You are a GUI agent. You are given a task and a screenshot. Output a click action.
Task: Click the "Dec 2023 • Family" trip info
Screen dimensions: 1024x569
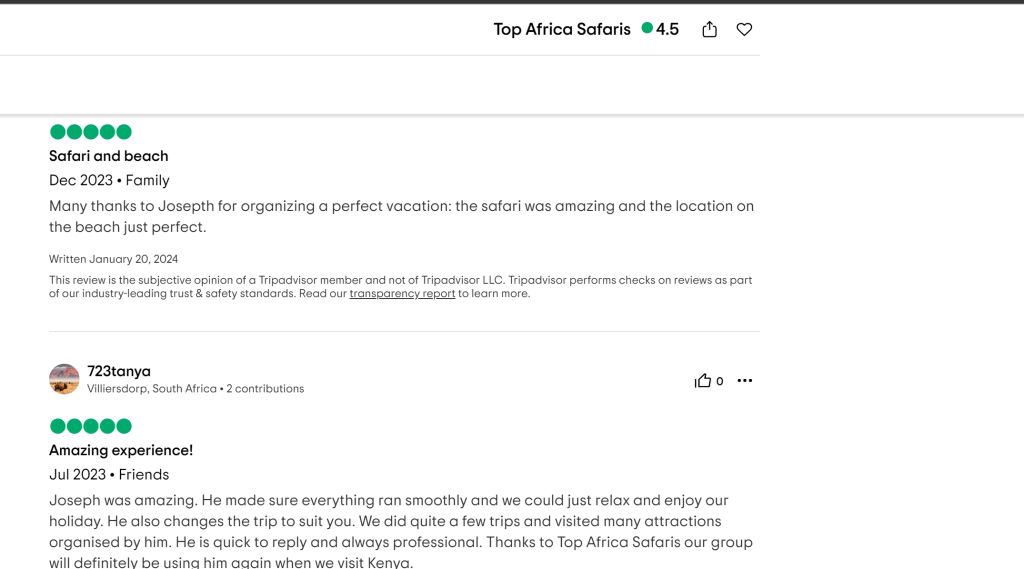[109, 180]
